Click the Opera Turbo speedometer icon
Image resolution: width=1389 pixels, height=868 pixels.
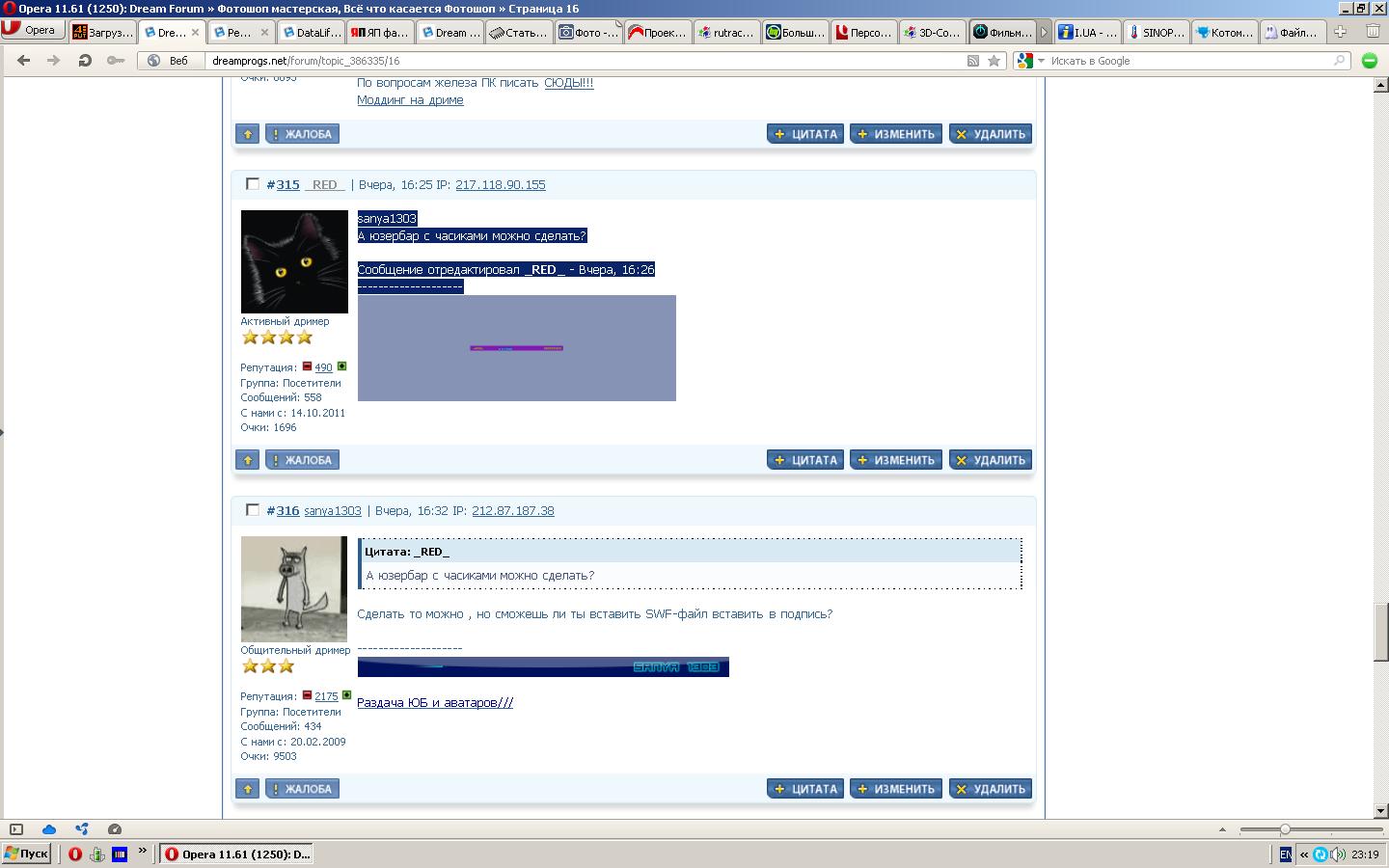coord(115,829)
